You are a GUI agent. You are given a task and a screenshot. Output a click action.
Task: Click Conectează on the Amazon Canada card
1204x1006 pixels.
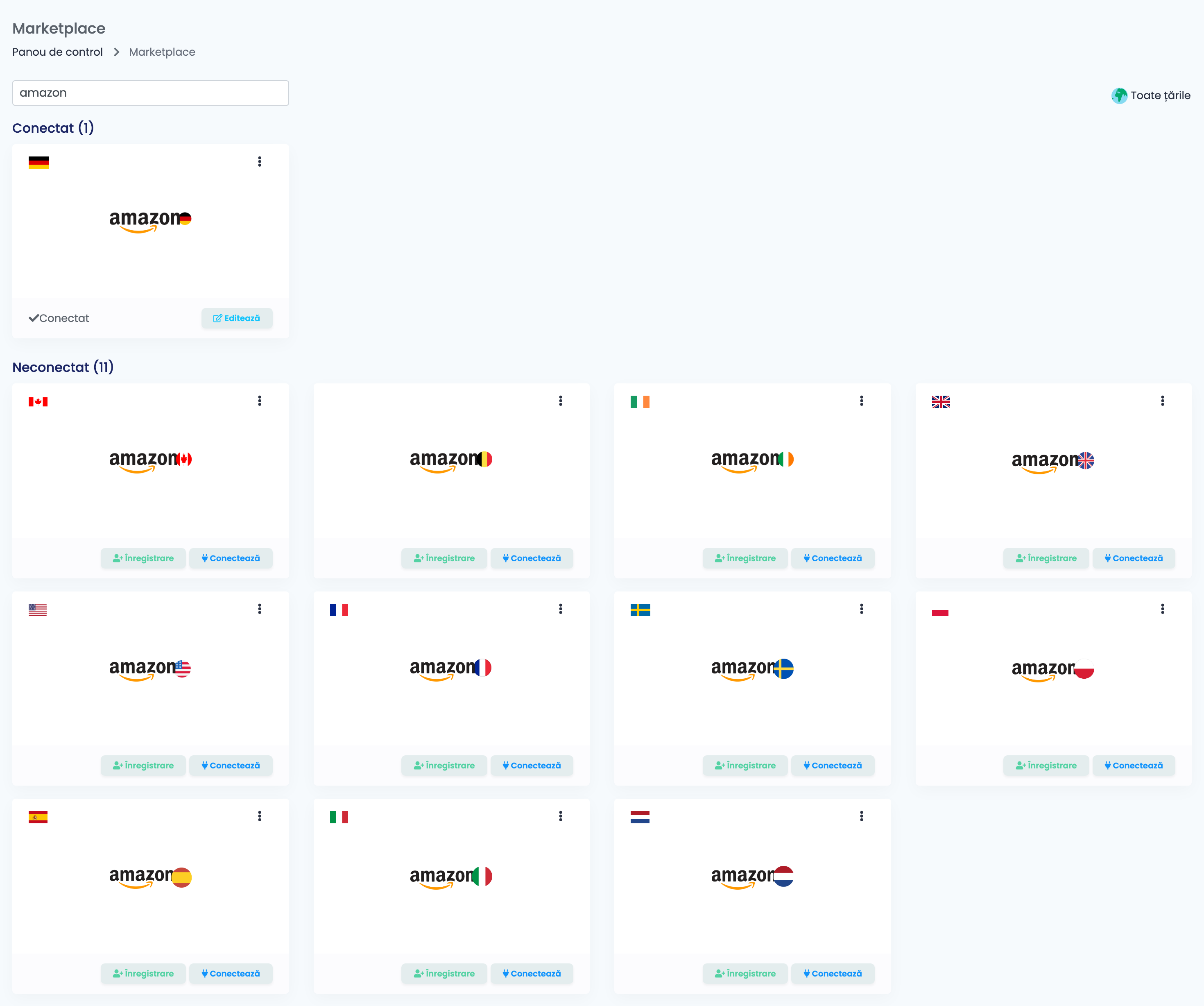click(231, 558)
